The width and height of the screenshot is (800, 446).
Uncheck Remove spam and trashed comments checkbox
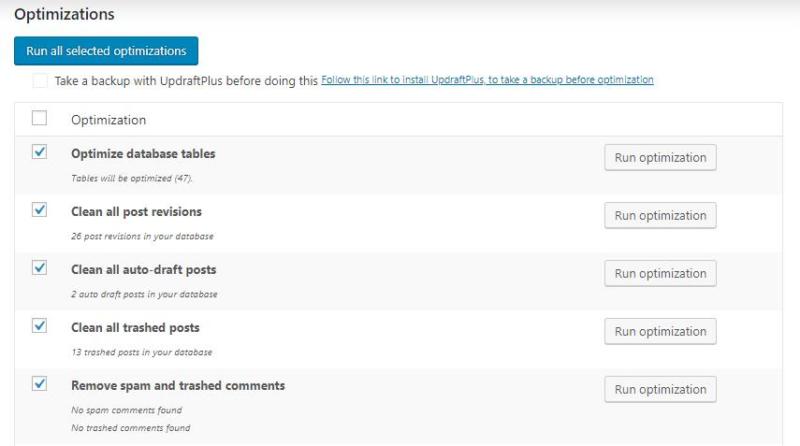coord(39,383)
